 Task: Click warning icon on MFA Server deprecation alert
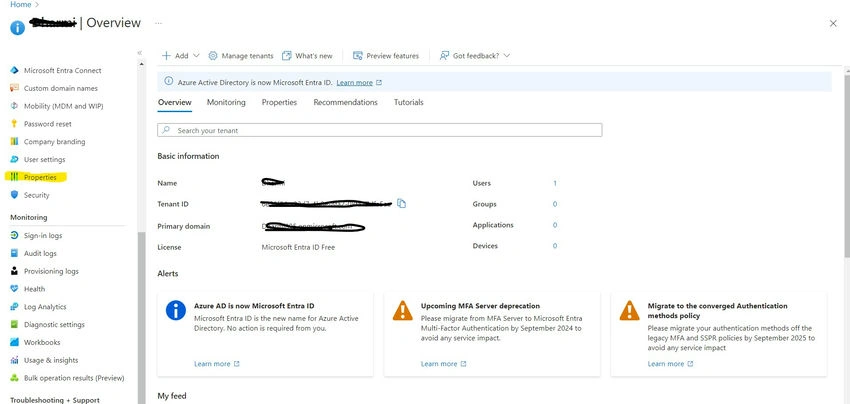(x=402, y=311)
